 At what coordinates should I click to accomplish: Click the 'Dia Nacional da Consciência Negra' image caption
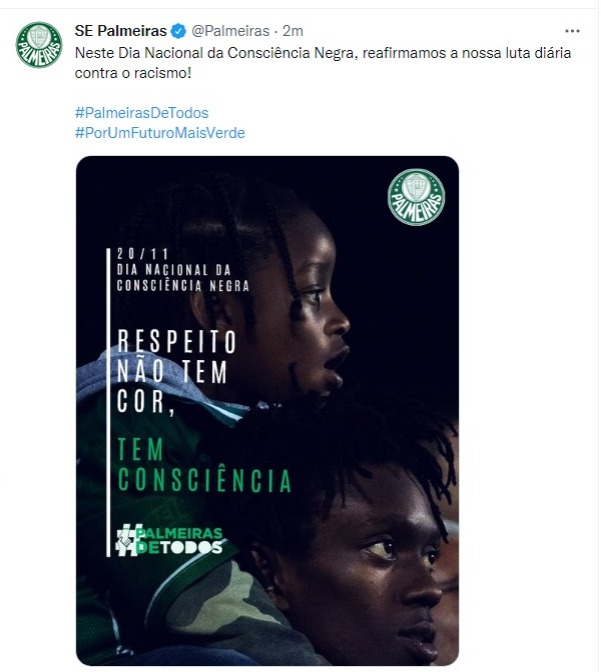[183, 278]
